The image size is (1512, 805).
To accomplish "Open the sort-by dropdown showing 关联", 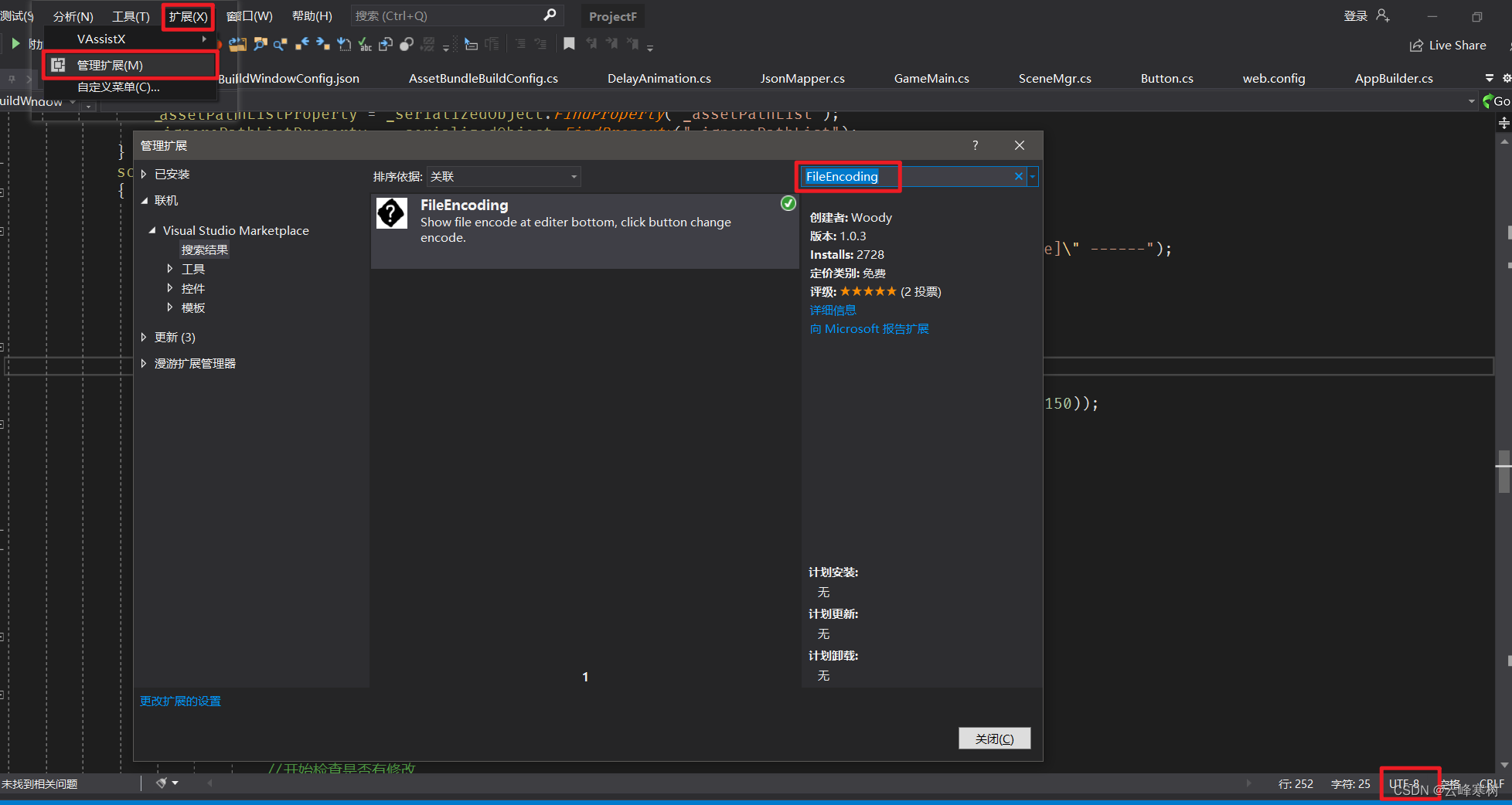I will click(503, 176).
